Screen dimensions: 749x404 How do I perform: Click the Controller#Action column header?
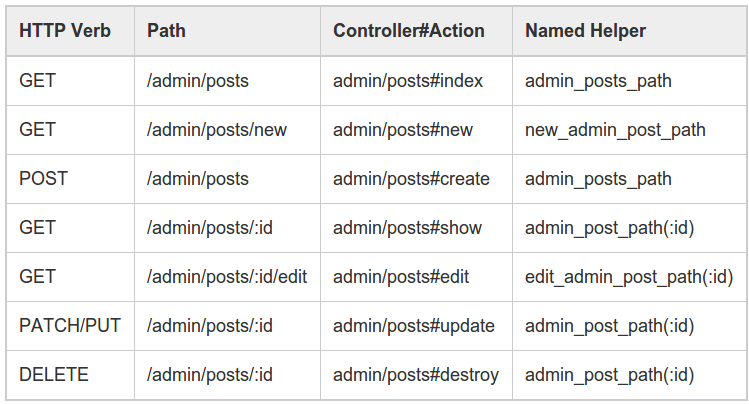(408, 31)
